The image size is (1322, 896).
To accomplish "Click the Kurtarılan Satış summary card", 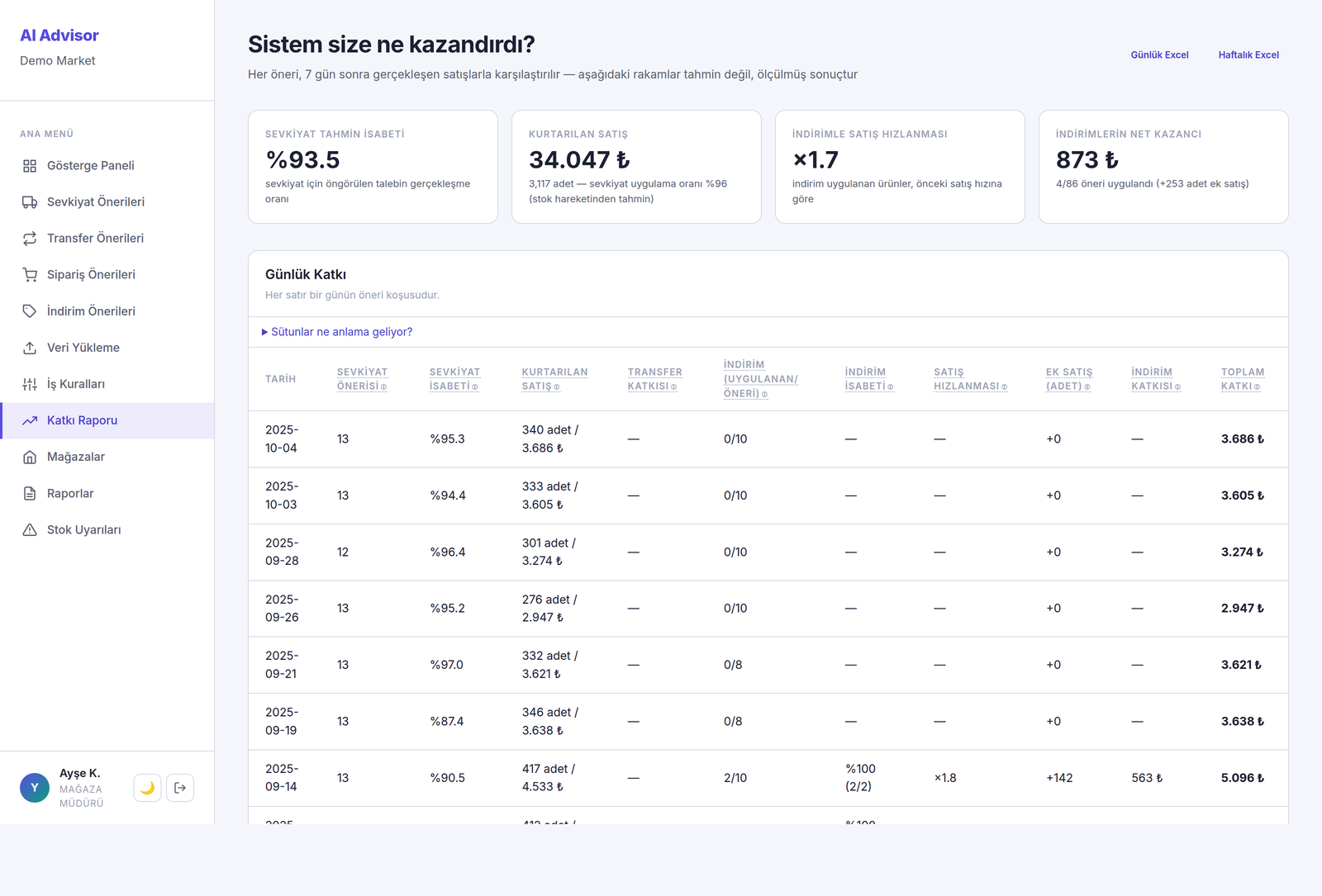I will pos(636,167).
